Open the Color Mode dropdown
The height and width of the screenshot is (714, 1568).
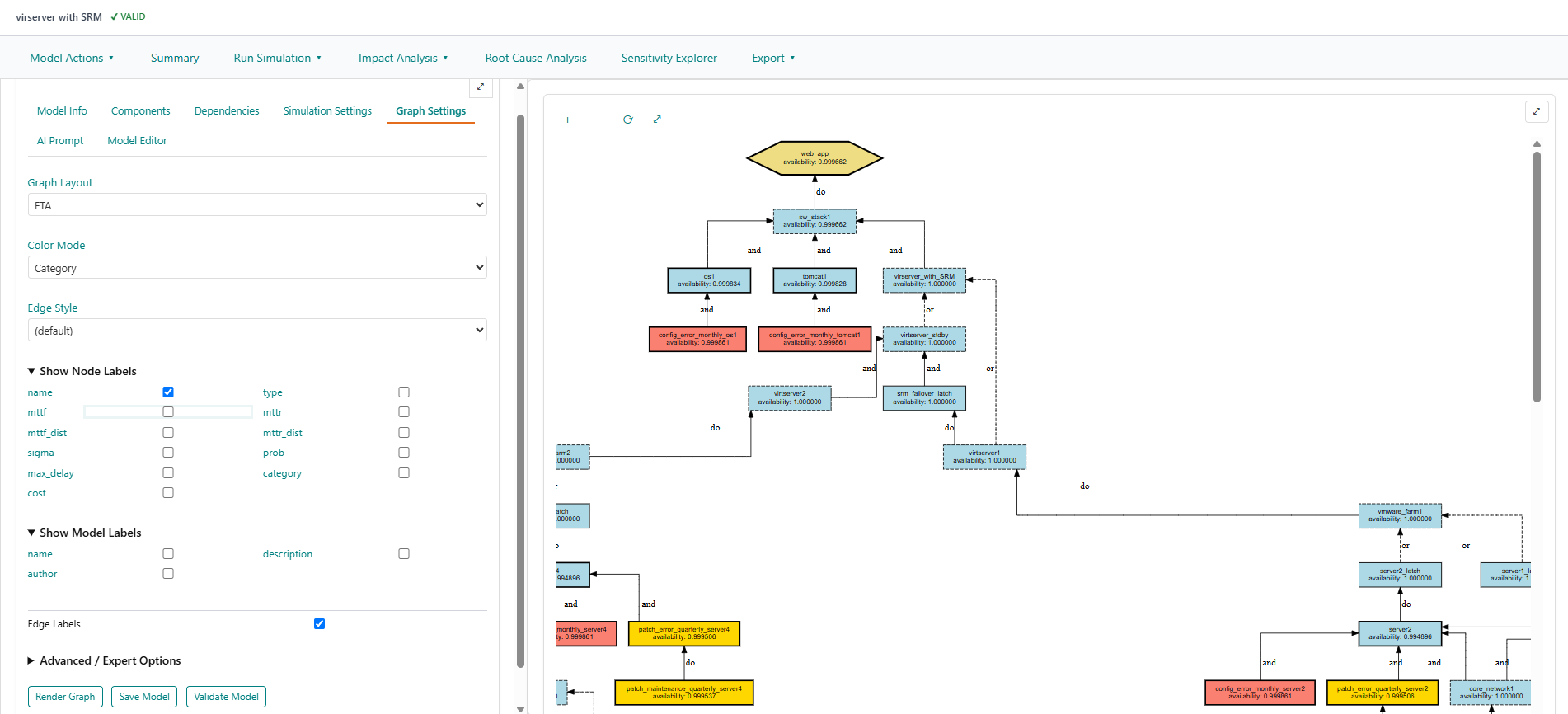point(257,268)
